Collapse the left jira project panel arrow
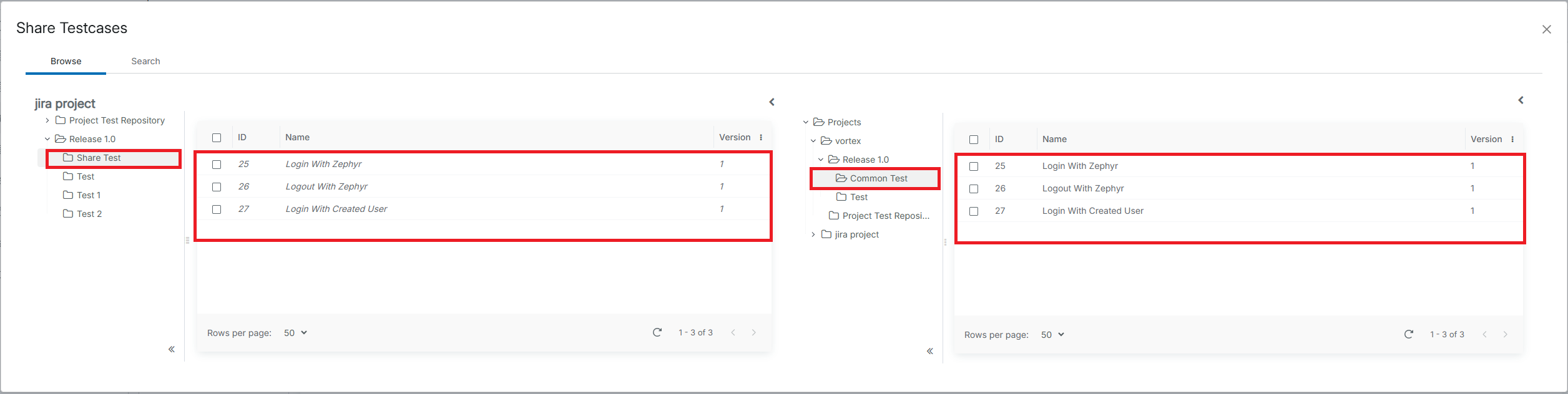1568x394 pixels. pyautogui.click(x=772, y=102)
